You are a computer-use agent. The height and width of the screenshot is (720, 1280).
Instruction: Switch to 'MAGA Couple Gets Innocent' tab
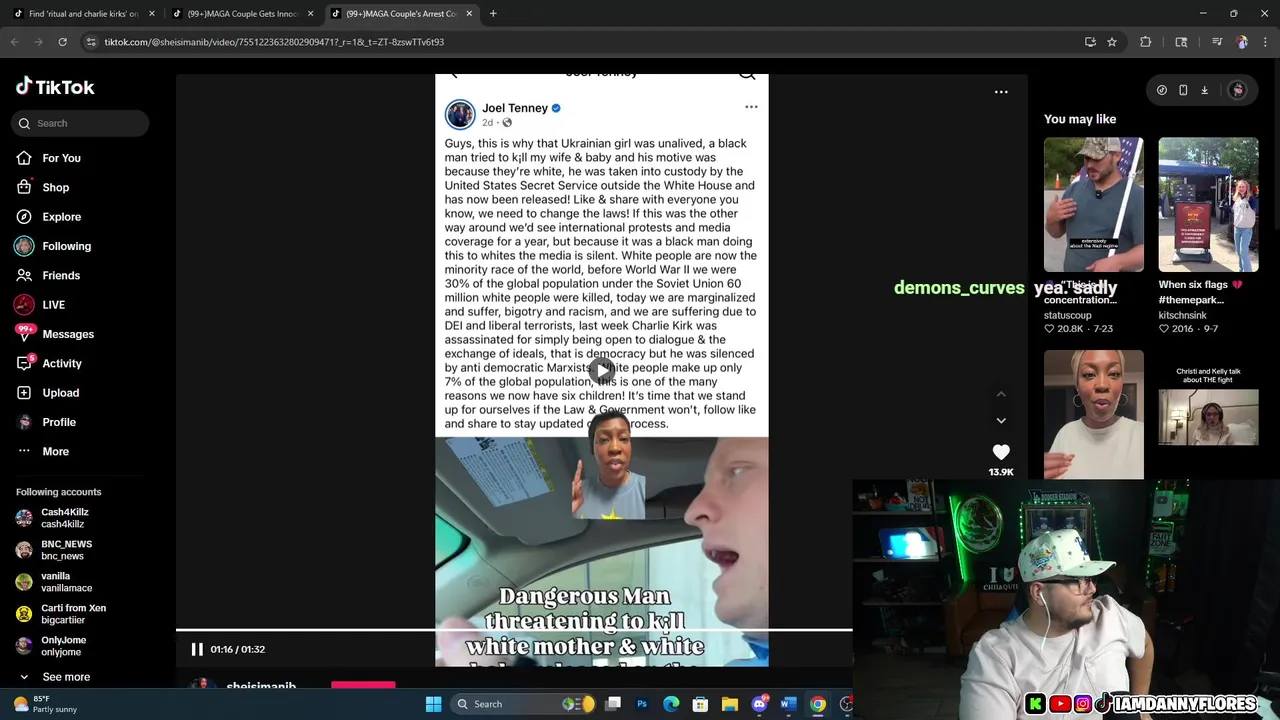click(x=240, y=14)
